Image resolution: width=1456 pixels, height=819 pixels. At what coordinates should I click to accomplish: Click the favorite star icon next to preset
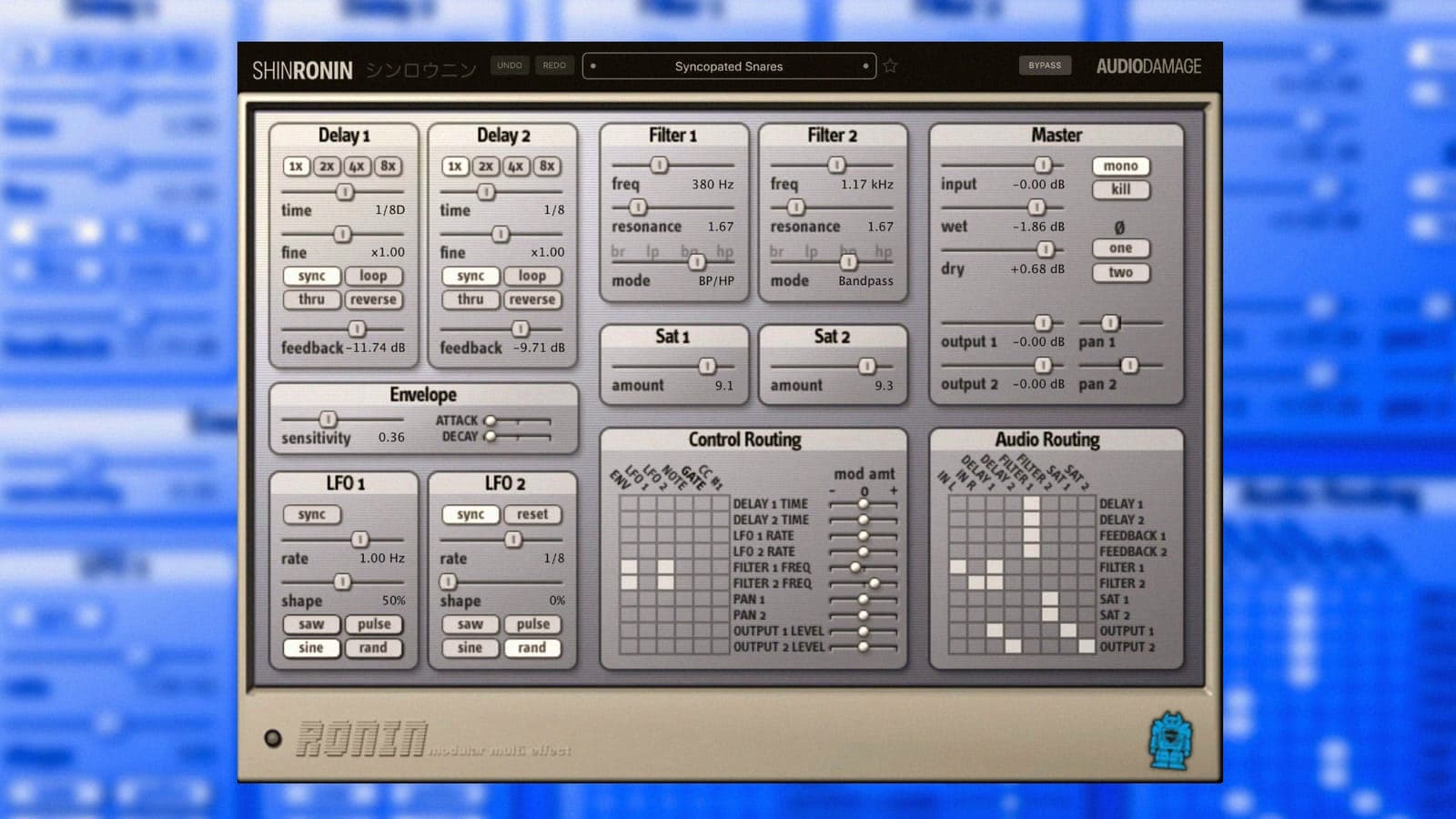tap(890, 66)
